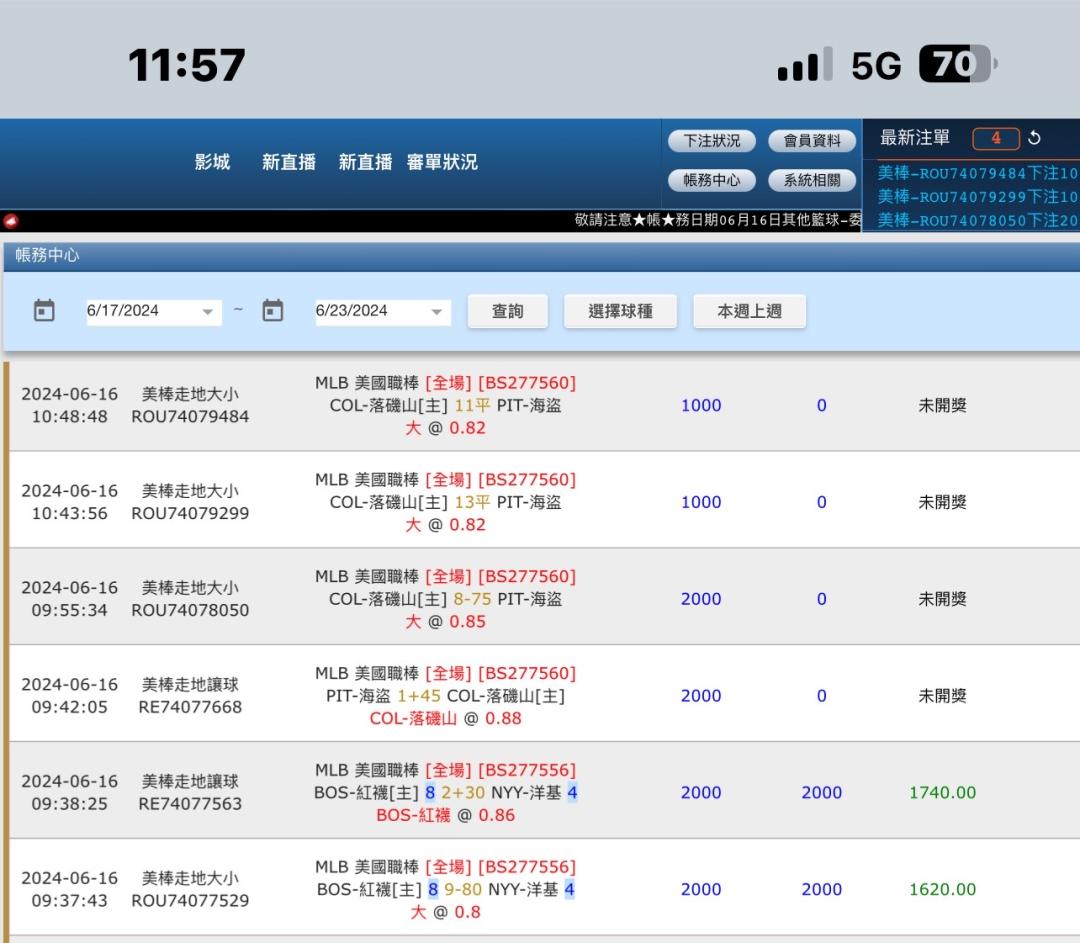Click the 11平 handicap value

coord(472,406)
